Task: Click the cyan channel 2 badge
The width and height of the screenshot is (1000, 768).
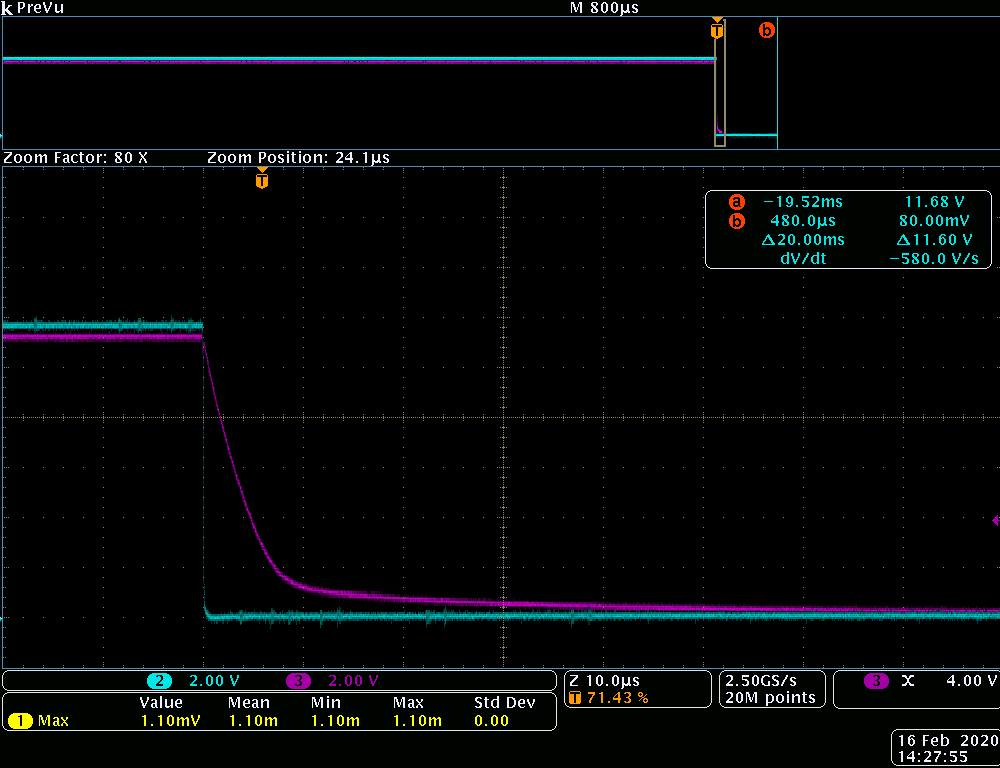Action: 160,681
